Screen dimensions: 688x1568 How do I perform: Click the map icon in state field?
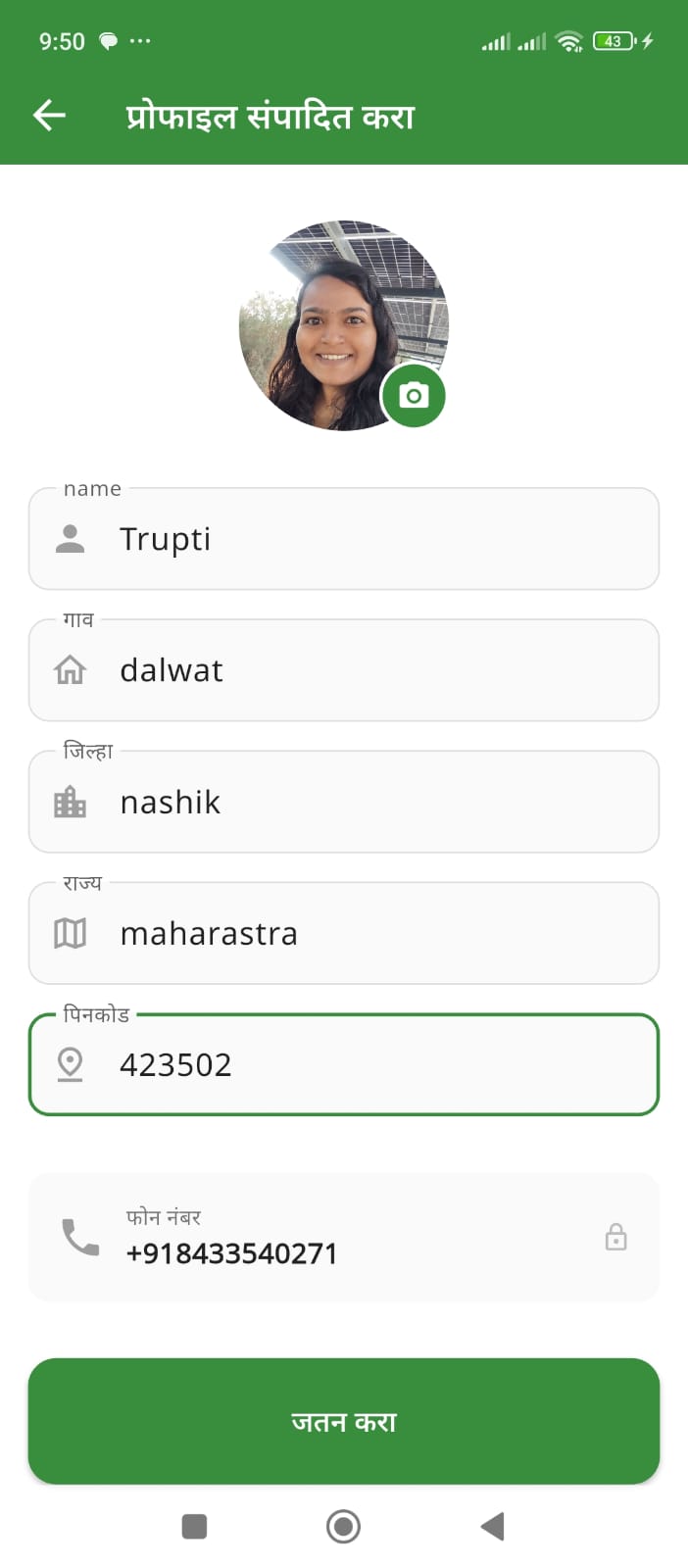click(70, 933)
